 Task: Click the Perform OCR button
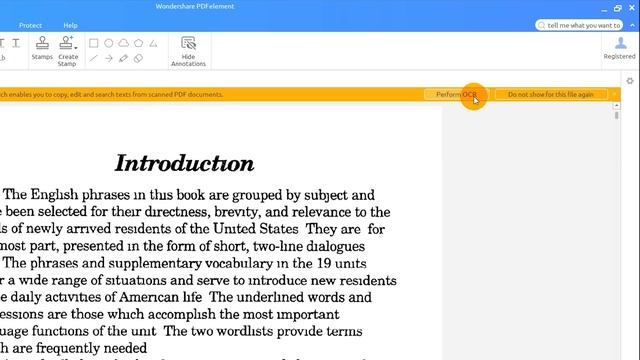pyautogui.click(x=456, y=94)
